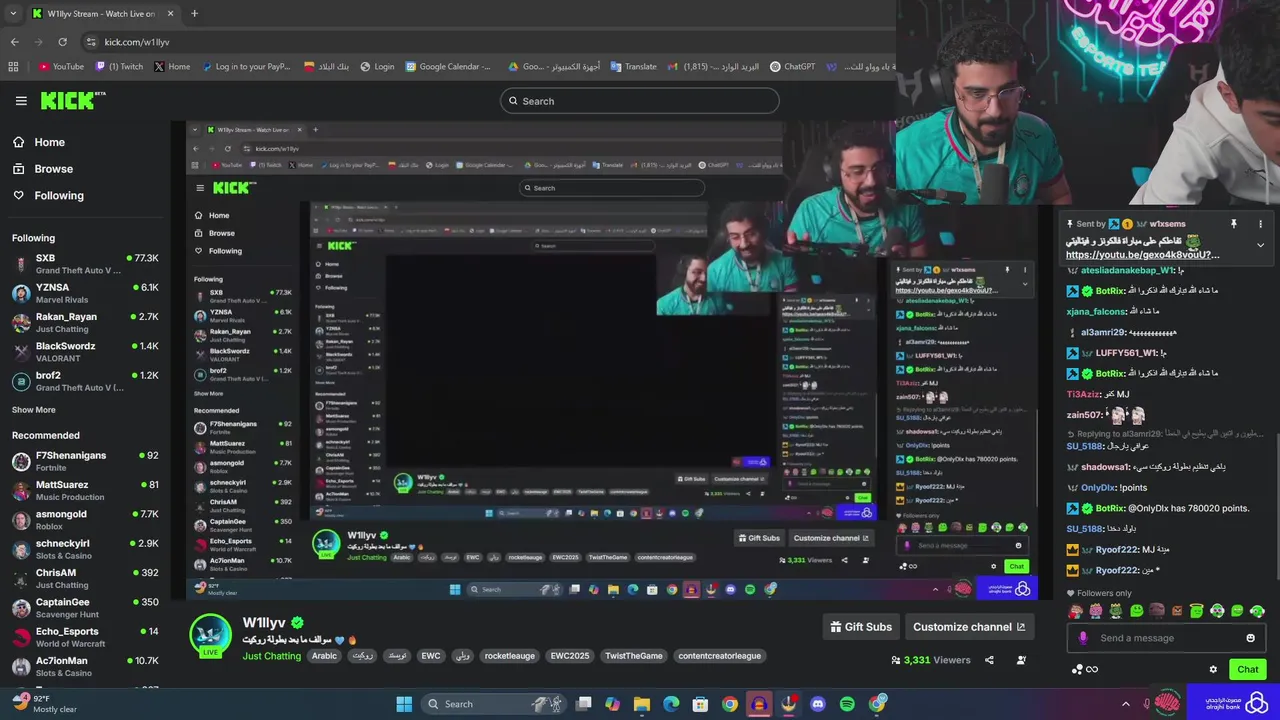Send message with Chat button
This screenshot has width=1280, height=720.
coord(1247,669)
